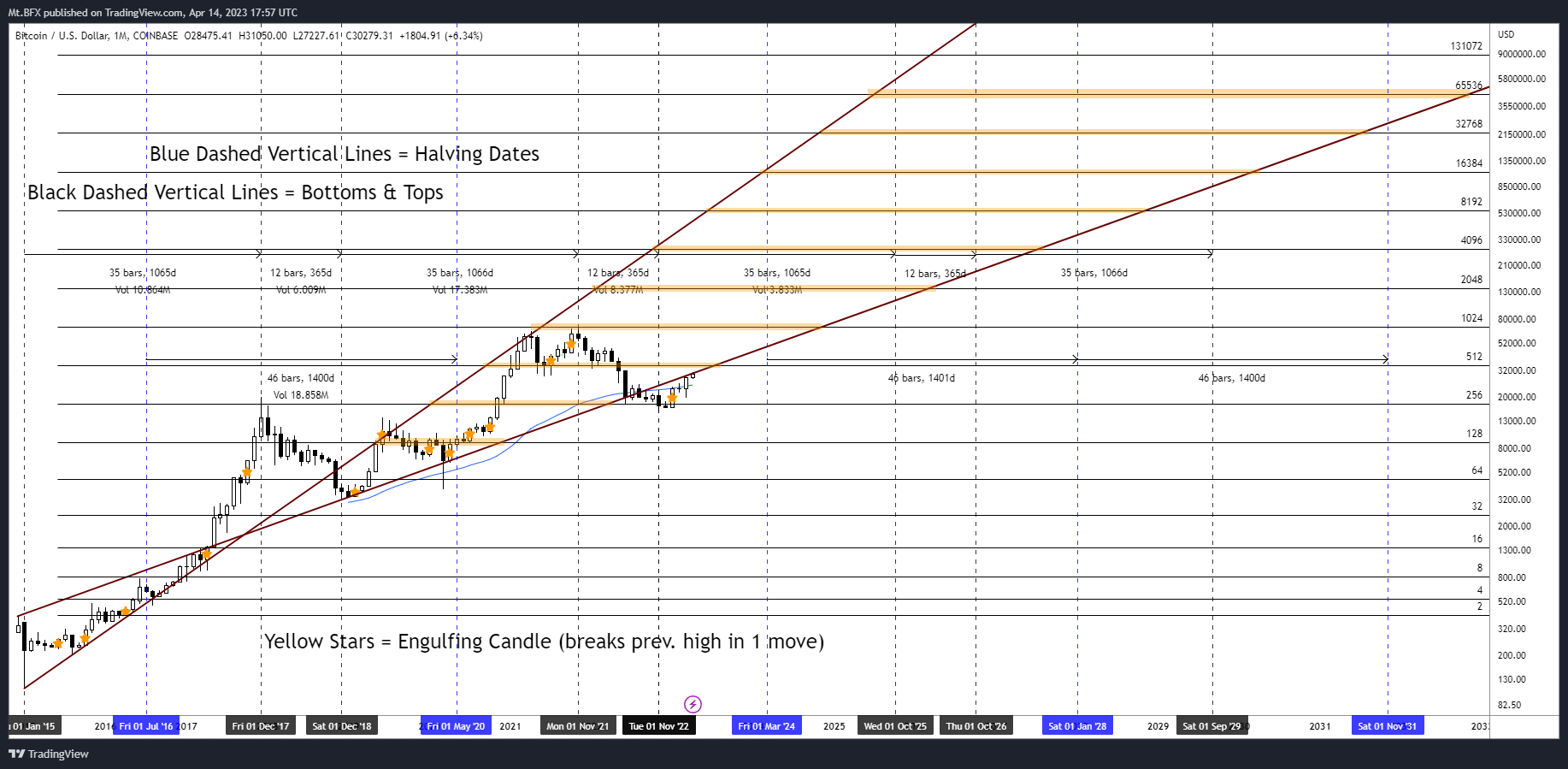Click the 20000.00 price axis value
The width and height of the screenshot is (1568, 769).
pos(1517,397)
